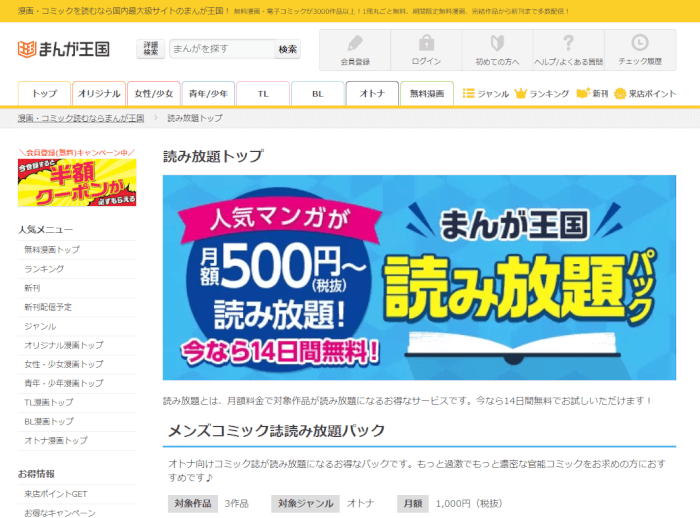700x518 pixels.
Task: Switch to the 青年/少年 tab
Action: [208, 93]
